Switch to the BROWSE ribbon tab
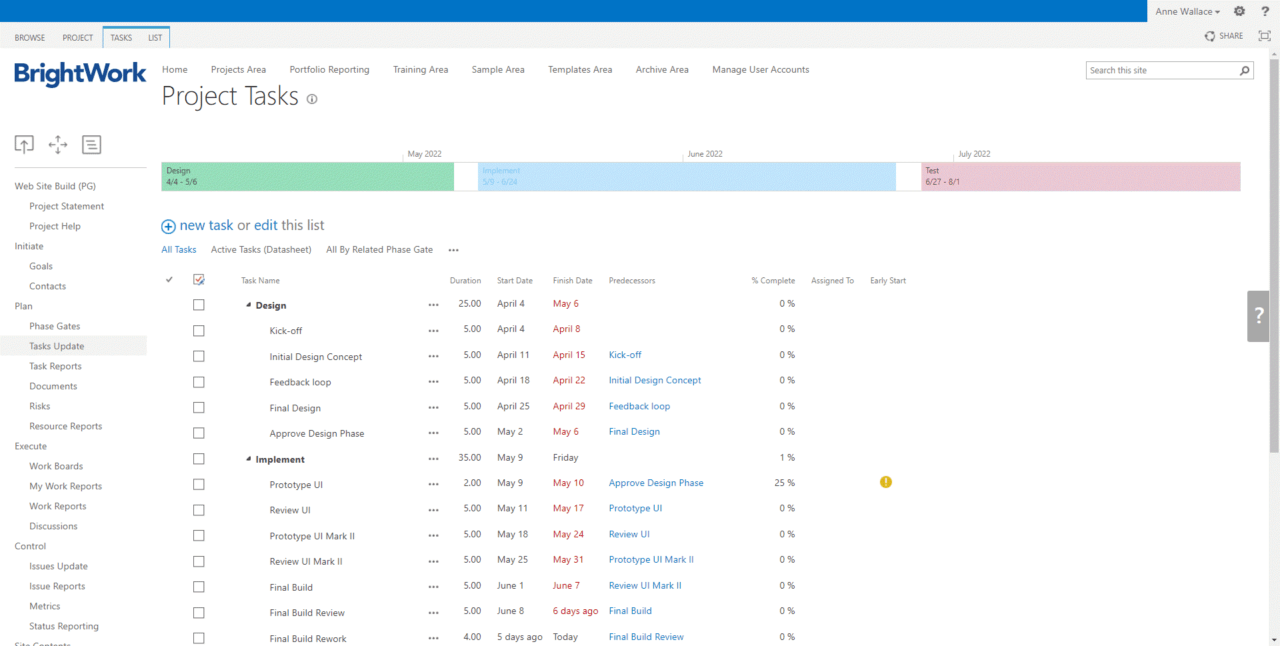This screenshot has height=646, width=1280. tap(29, 36)
